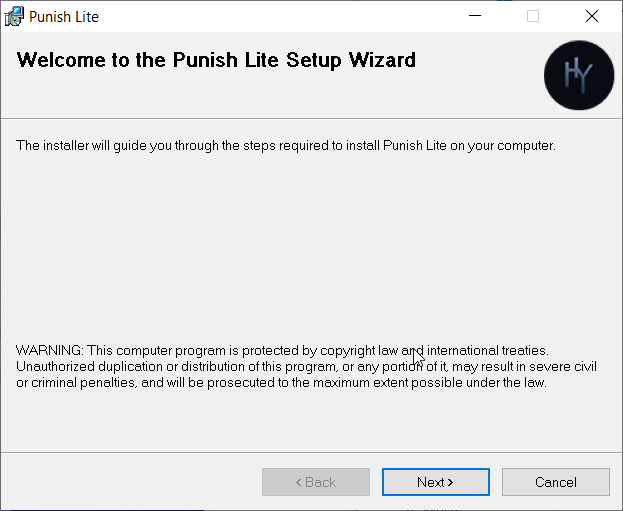Click Next to continue the setup
This screenshot has height=511, width=623.
pyautogui.click(x=435, y=482)
